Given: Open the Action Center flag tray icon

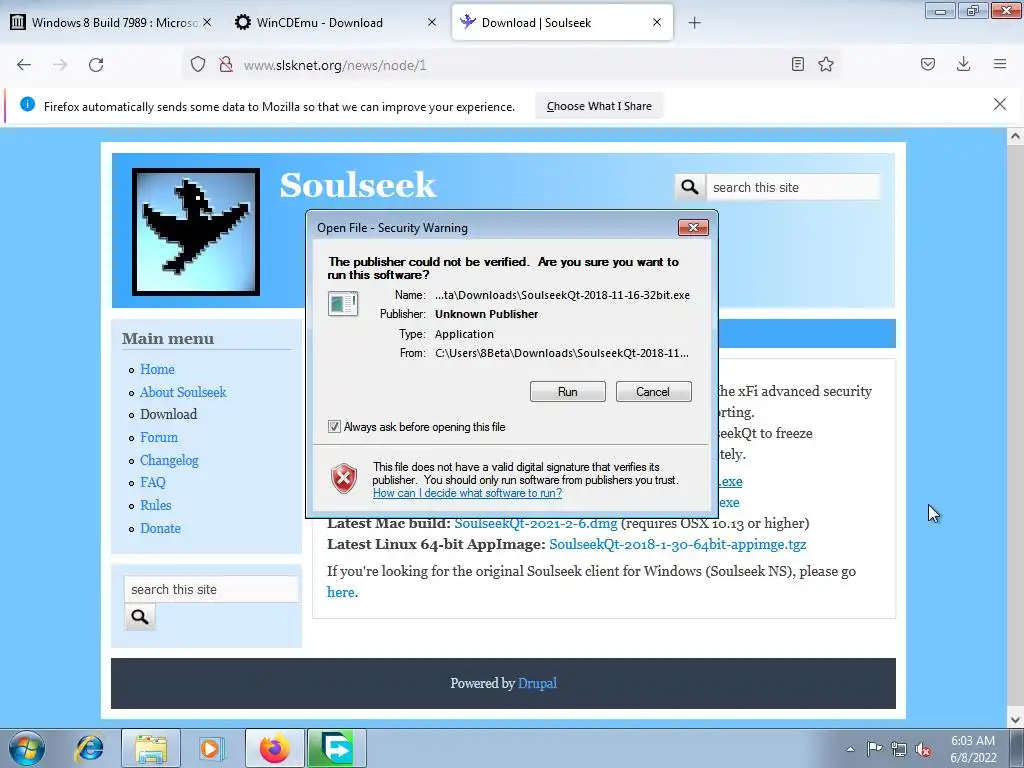Looking at the screenshot, I should [874, 749].
